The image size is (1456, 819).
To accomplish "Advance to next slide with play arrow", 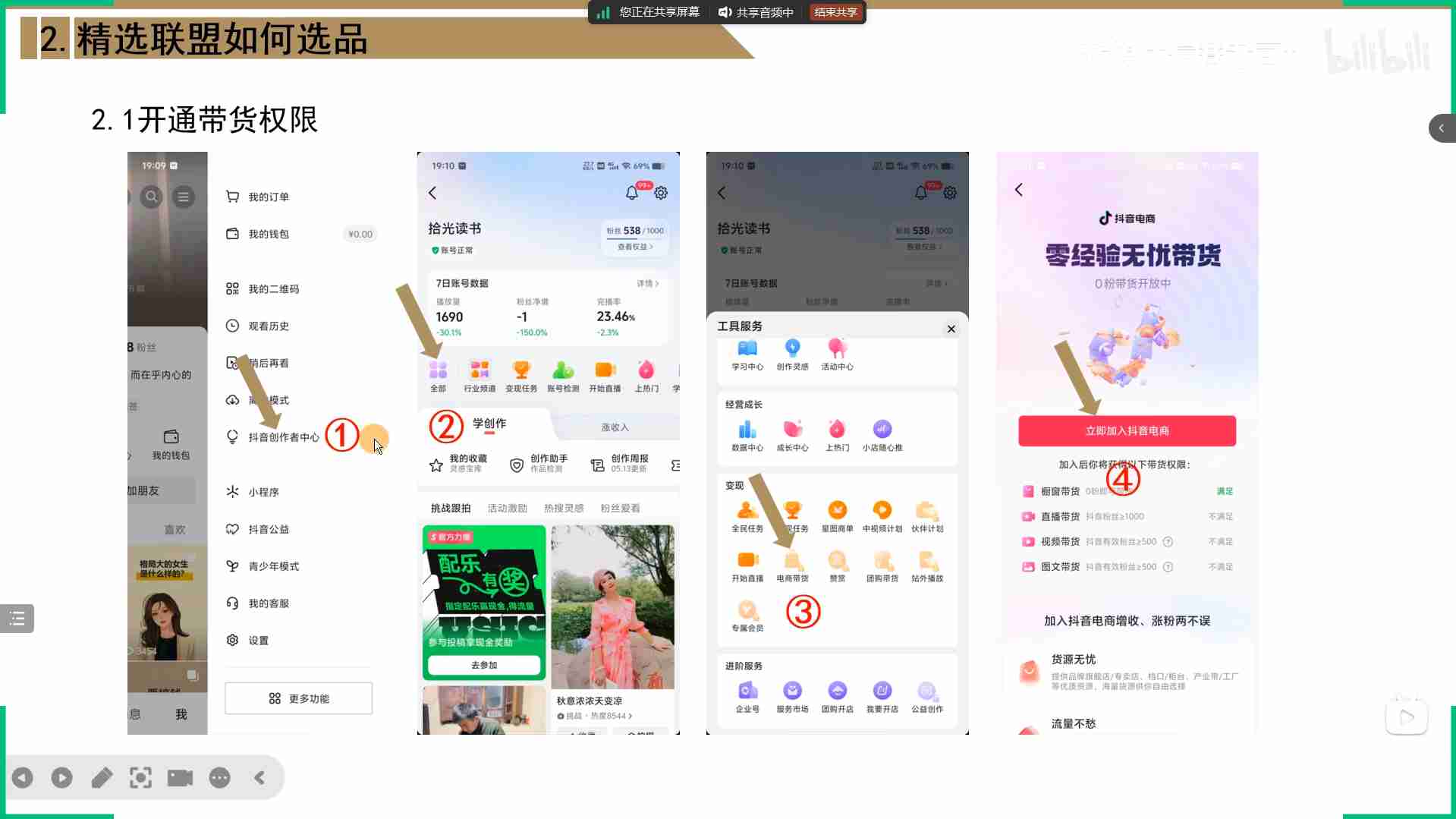I will click(x=62, y=777).
